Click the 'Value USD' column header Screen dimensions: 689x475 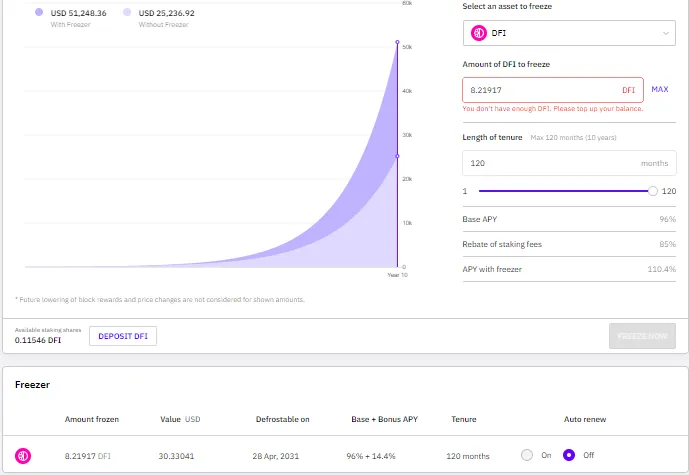point(180,419)
